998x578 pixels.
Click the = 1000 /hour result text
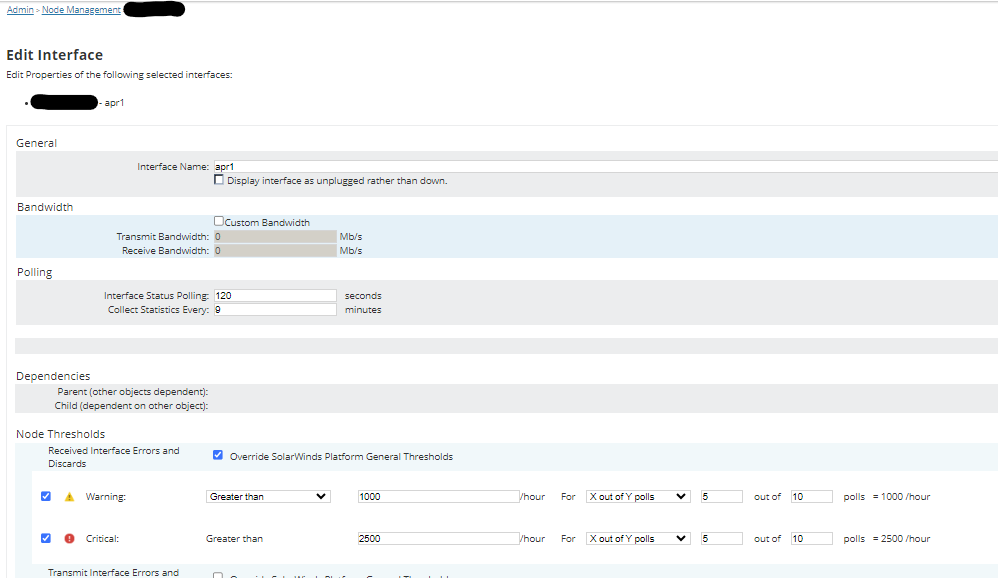[x=901, y=497]
